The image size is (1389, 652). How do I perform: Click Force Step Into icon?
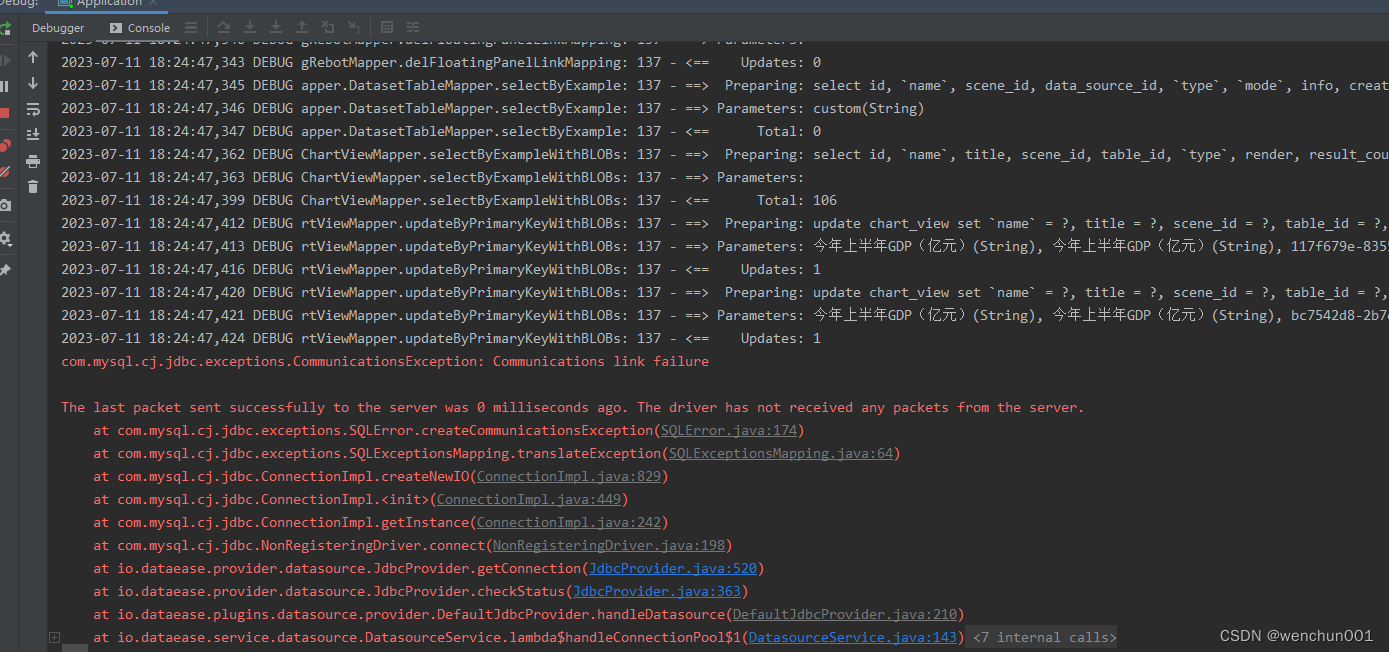pos(275,28)
